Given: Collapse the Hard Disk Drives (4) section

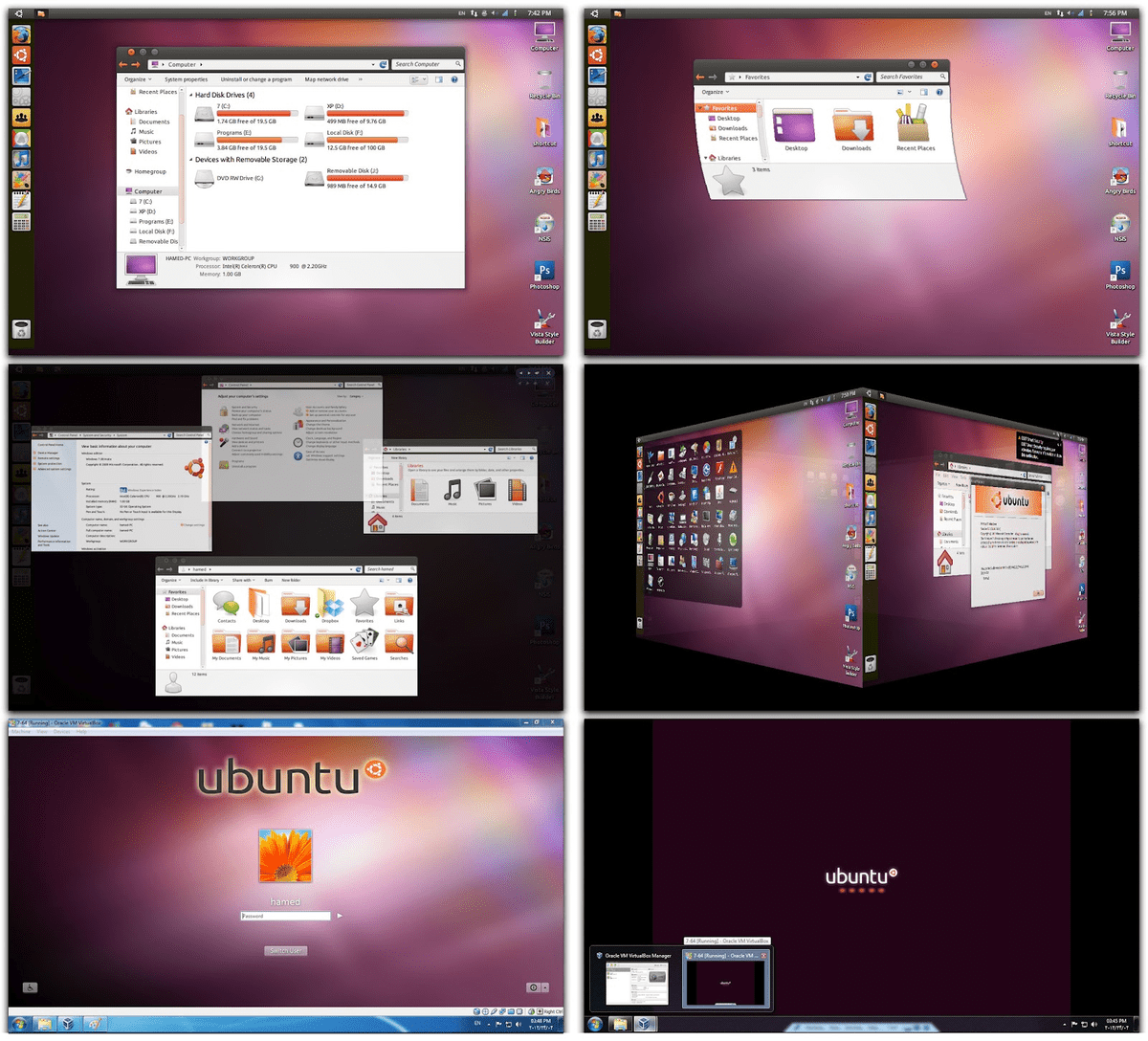Looking at the screenshot, I should (x=191, y=95).
